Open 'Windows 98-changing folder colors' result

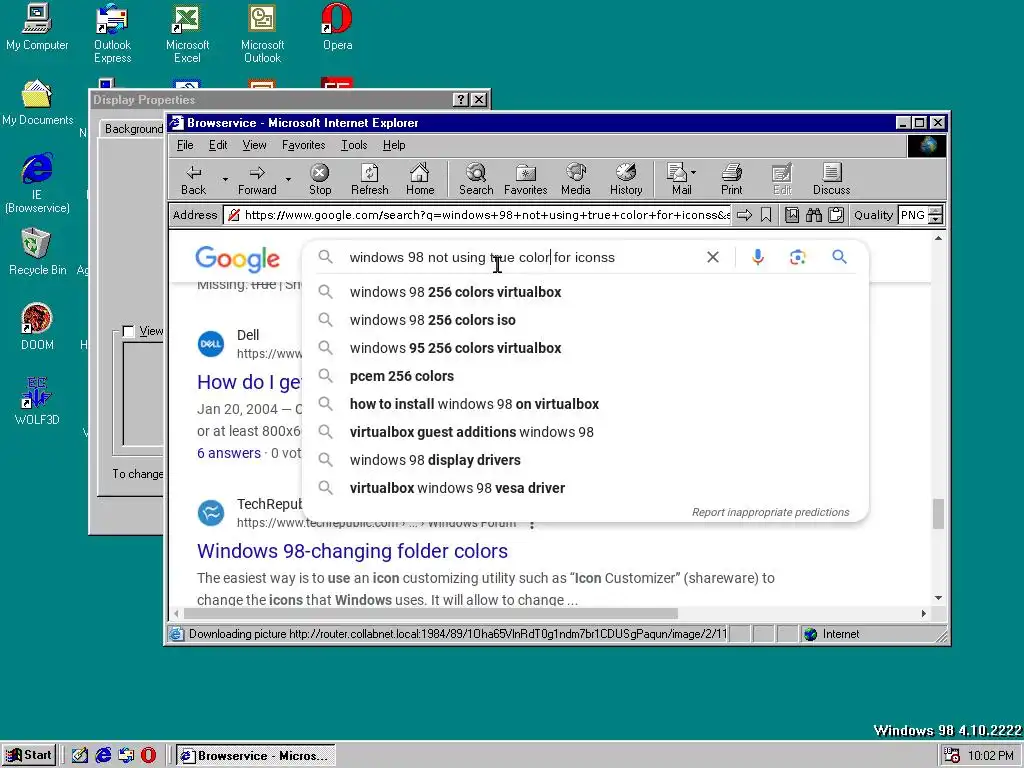(352, 551)
